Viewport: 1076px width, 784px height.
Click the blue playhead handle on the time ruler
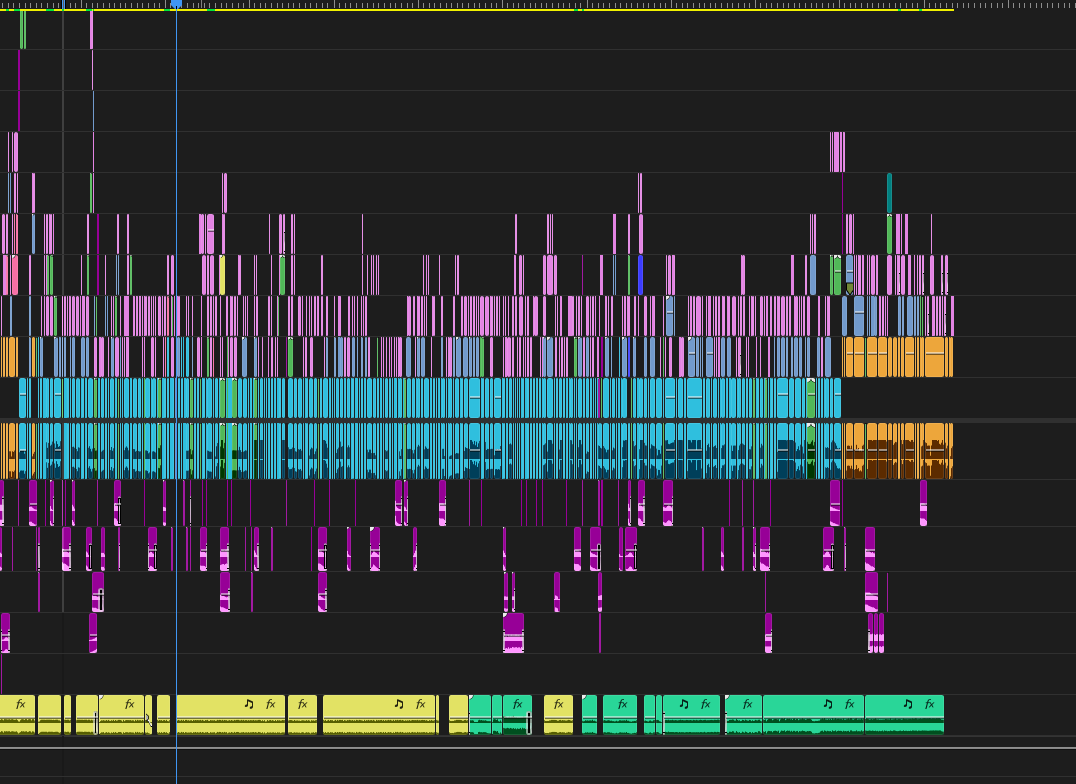(176, 4)
